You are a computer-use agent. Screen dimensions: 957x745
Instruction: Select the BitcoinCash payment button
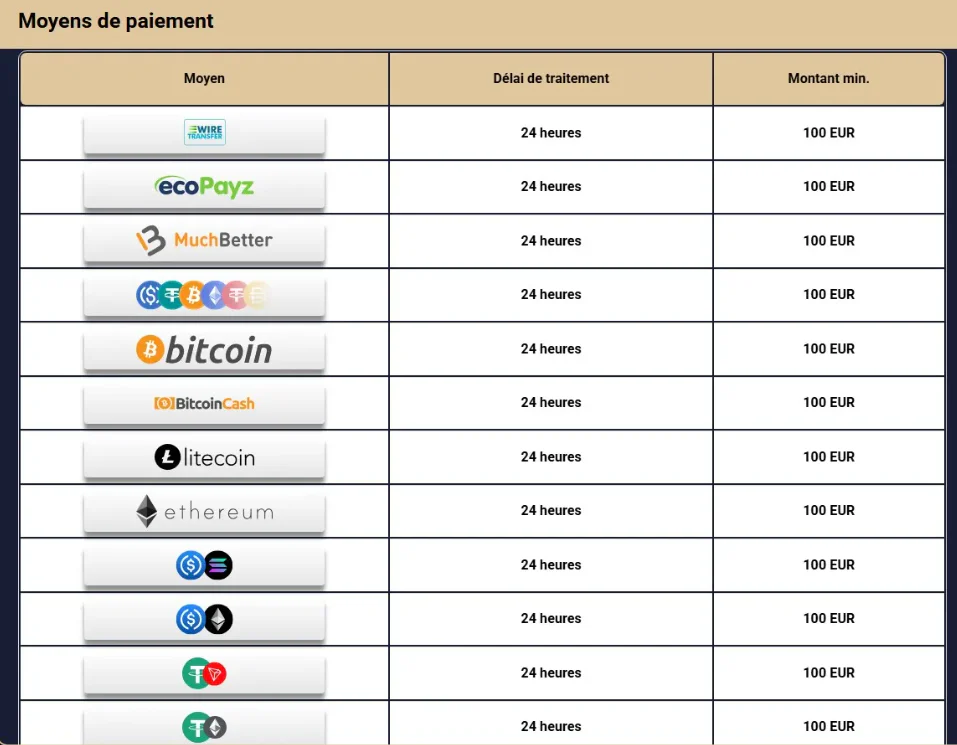pos(204,403)
